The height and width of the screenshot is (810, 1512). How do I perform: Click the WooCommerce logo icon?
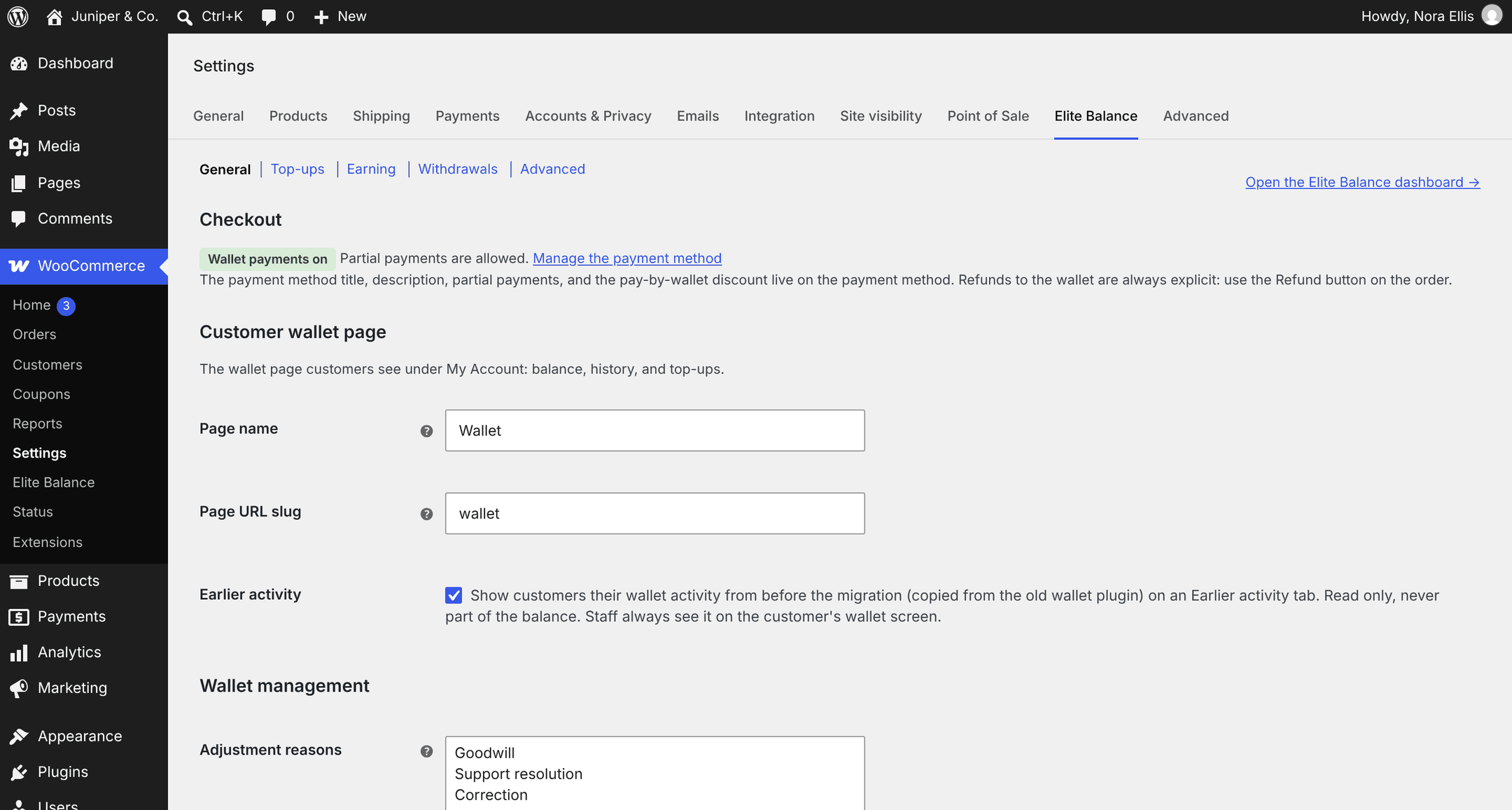point(19,266)
